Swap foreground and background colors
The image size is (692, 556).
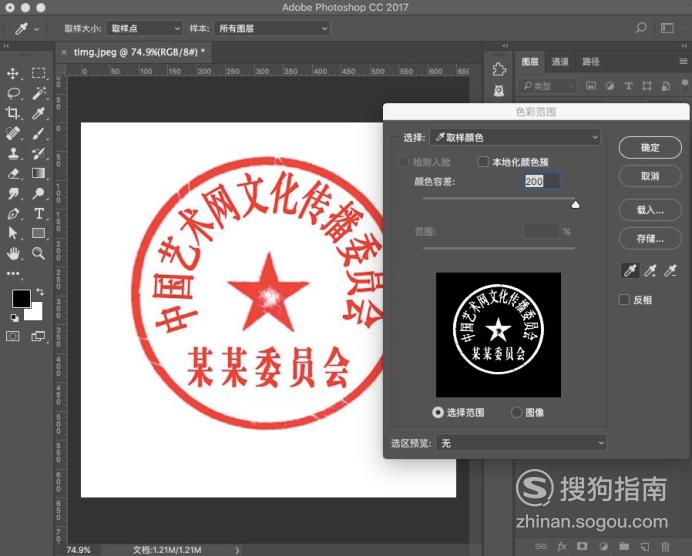40,292
